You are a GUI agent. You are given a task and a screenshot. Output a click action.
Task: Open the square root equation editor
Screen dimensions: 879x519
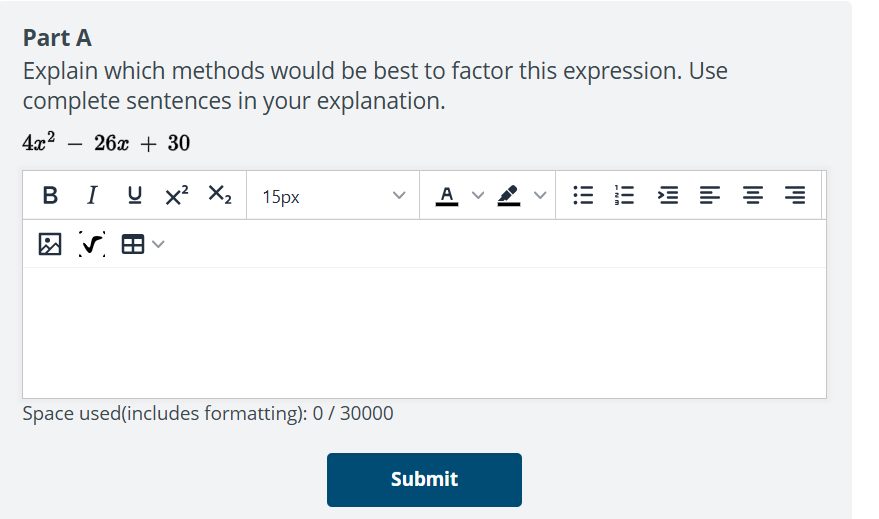[x=92, y=243]
